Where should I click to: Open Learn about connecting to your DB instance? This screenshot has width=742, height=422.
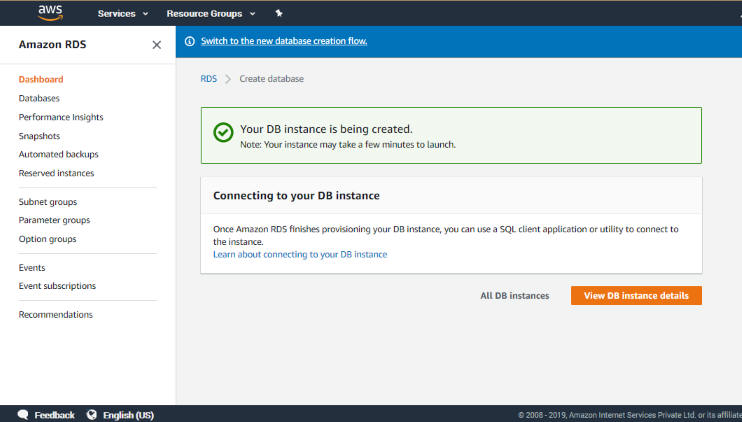[x=300, y=255]
